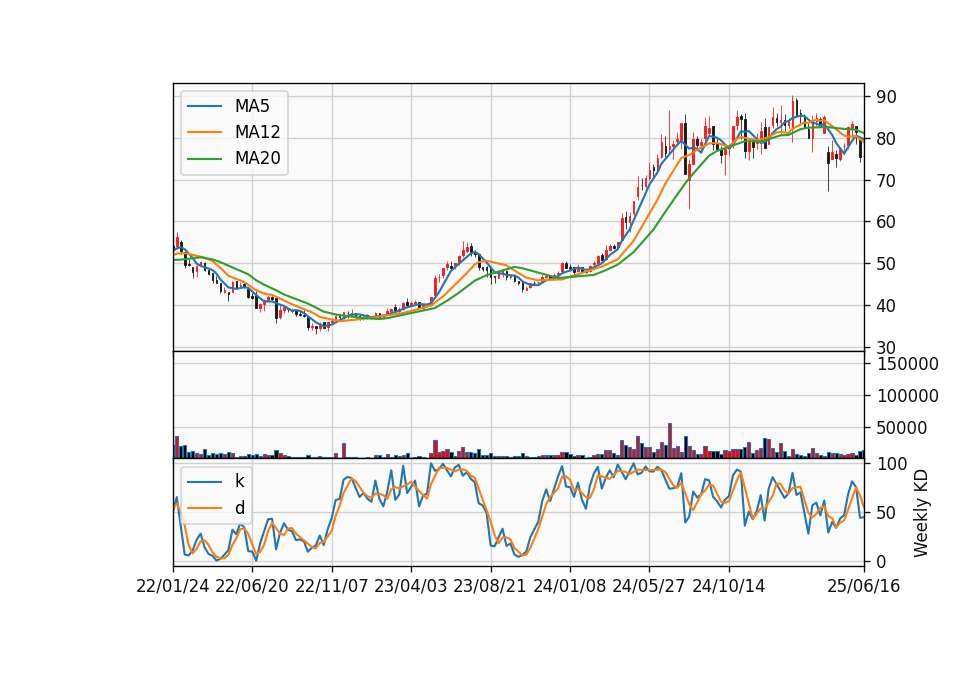
Task: Click the price axis value 40
Action: click(x=886, y=306)
